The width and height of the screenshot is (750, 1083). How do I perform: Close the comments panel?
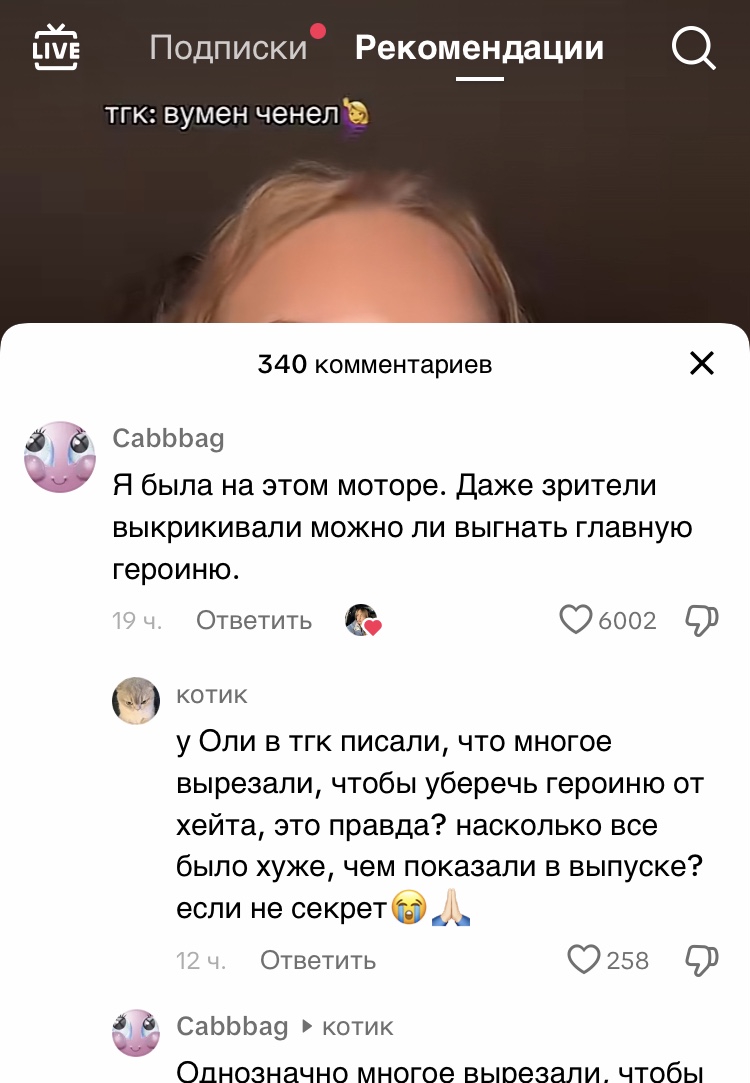(702, 363)
